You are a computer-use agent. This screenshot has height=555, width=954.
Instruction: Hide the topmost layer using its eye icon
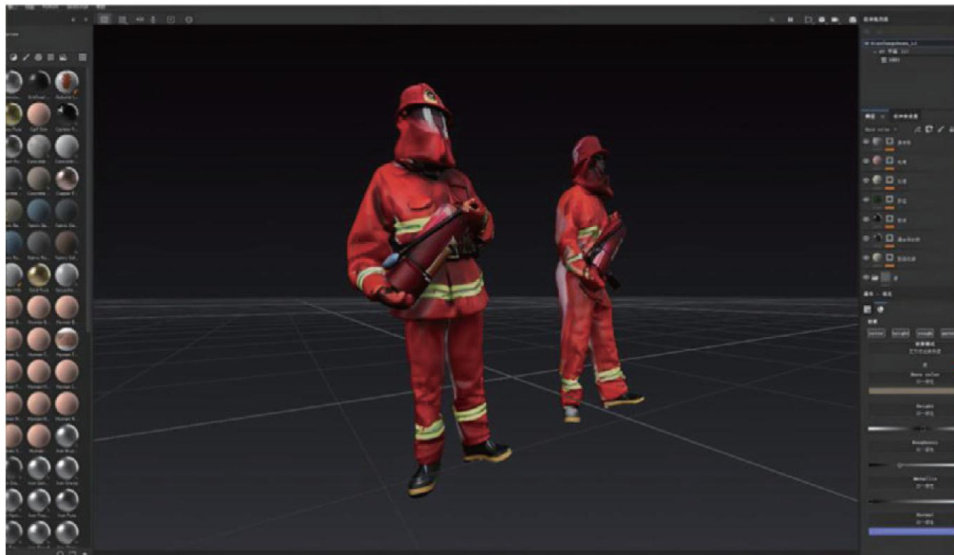(866, 142)
